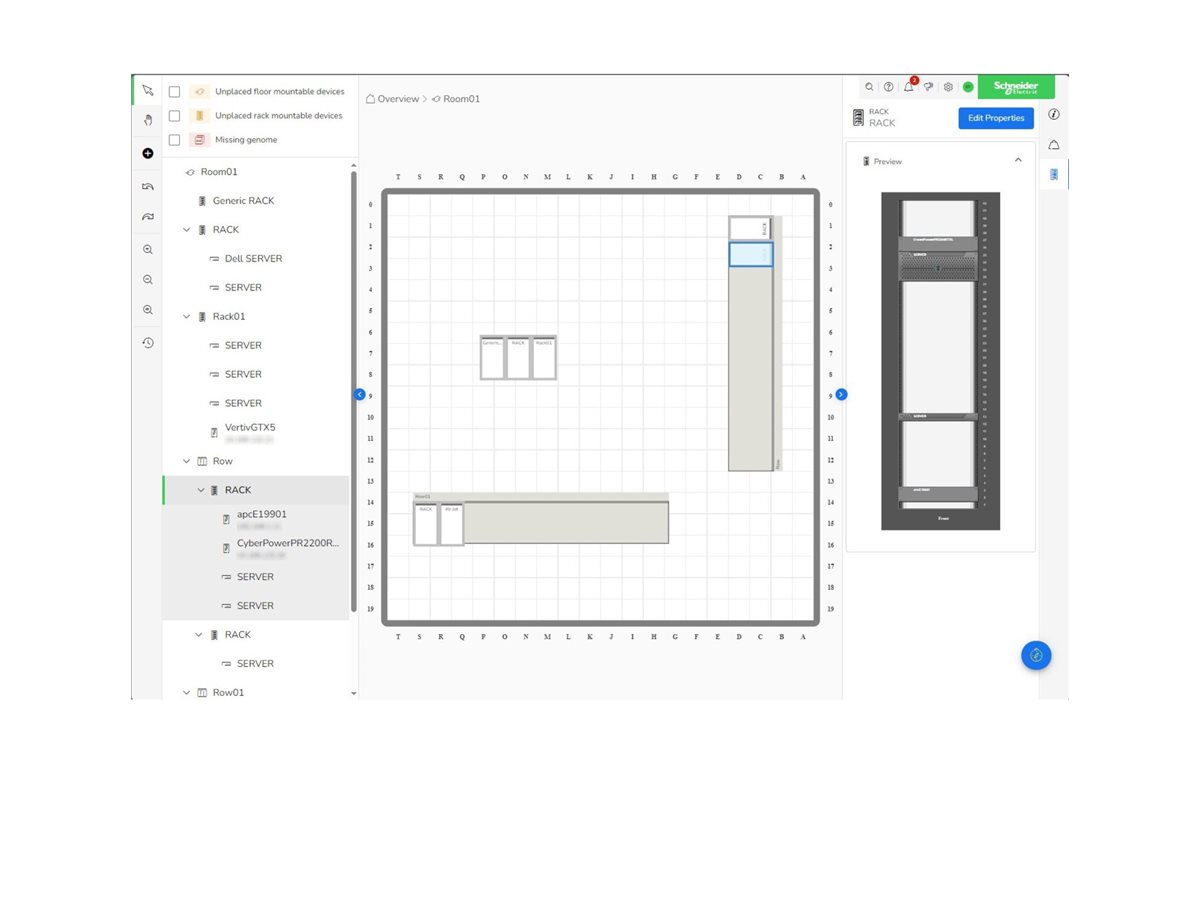Open the history panel icon
The width and height of the screenshot is (1200, 900).
147,343
